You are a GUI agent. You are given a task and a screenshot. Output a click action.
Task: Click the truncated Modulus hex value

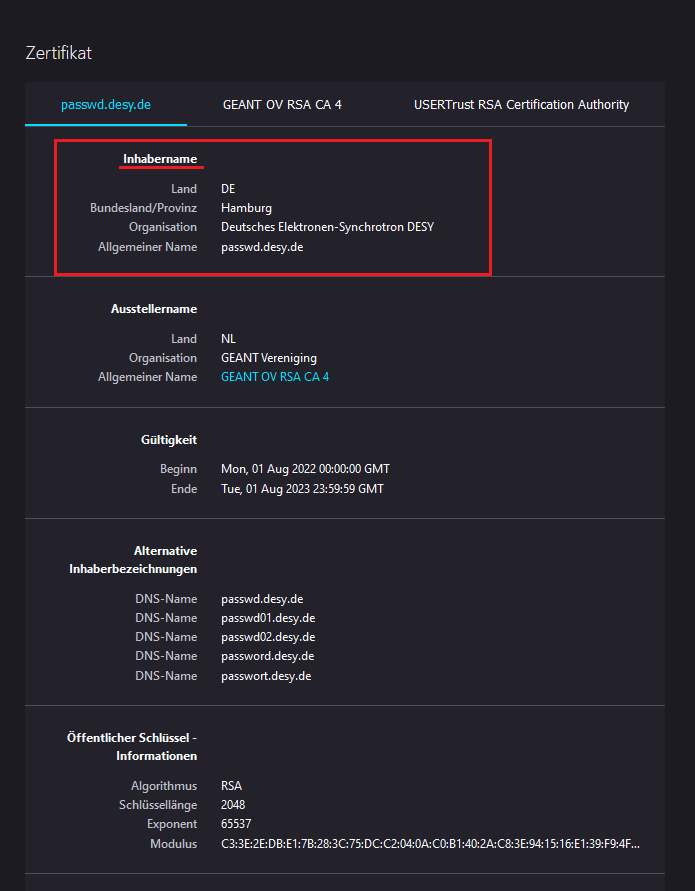[430, 844]
